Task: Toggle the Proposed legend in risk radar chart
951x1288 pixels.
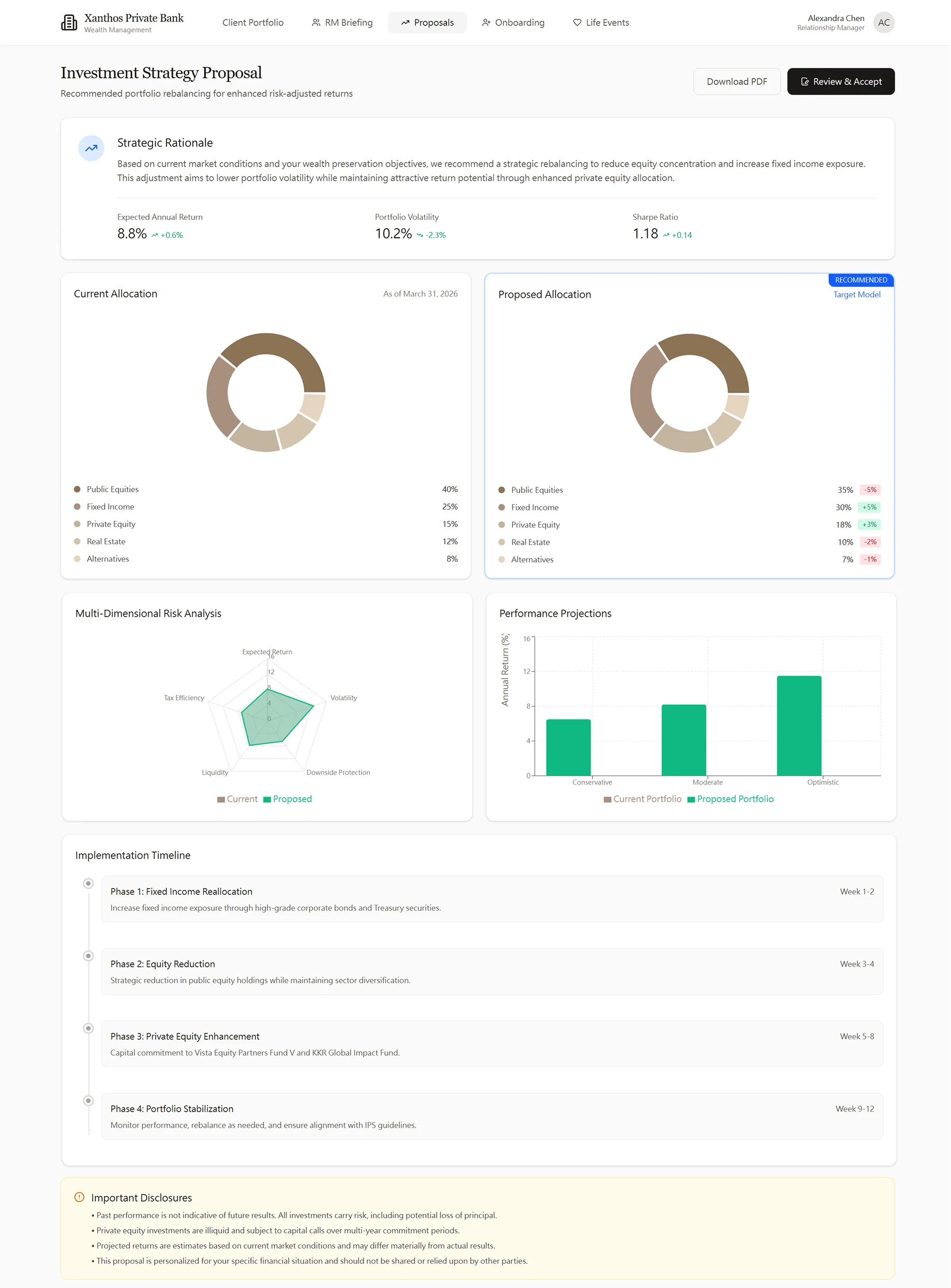Action: (287, 799)
